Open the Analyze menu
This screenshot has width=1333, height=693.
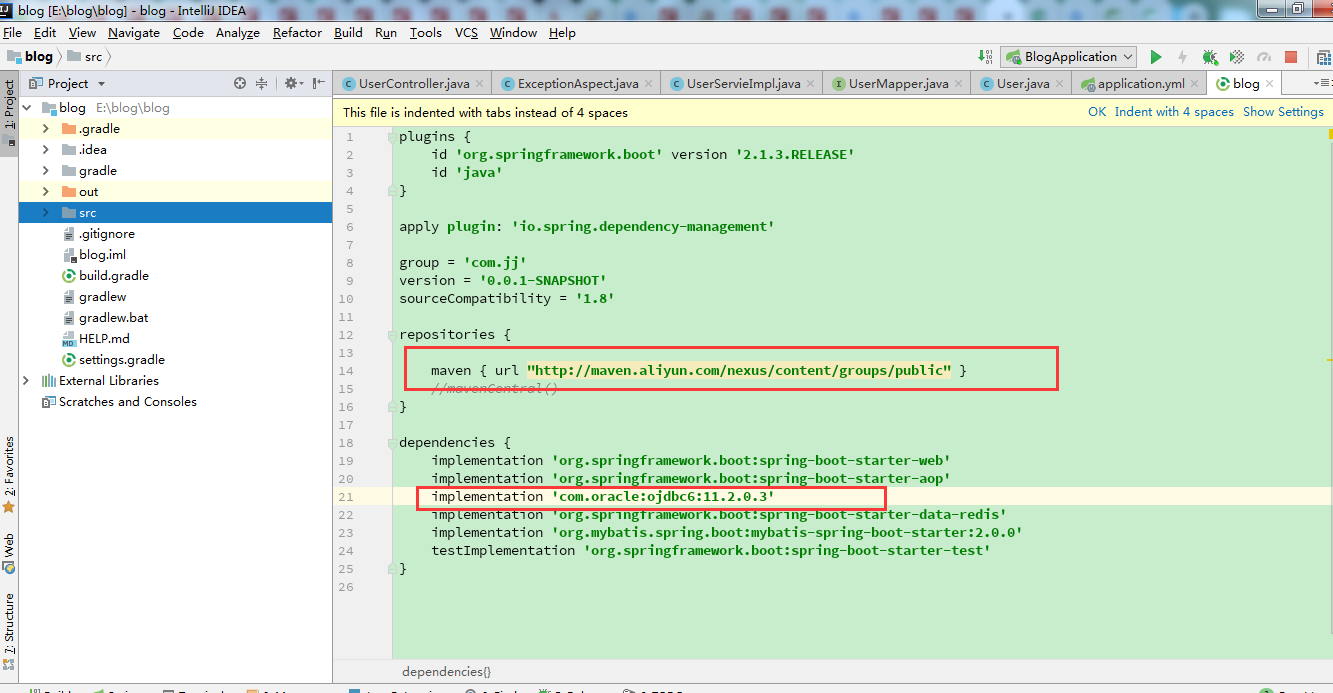point(238,32)
